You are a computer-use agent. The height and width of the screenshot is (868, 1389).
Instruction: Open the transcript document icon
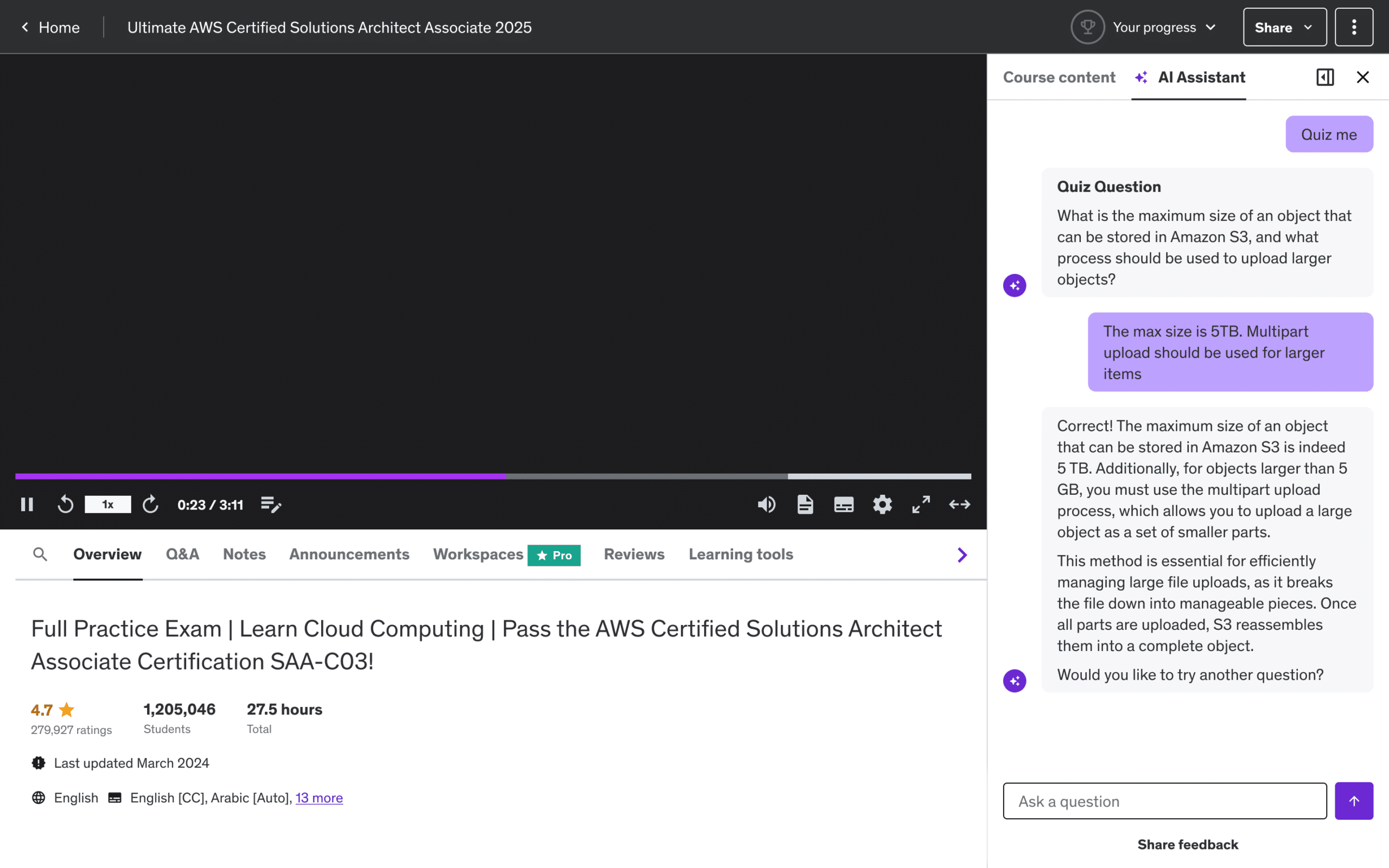(805, 505)
